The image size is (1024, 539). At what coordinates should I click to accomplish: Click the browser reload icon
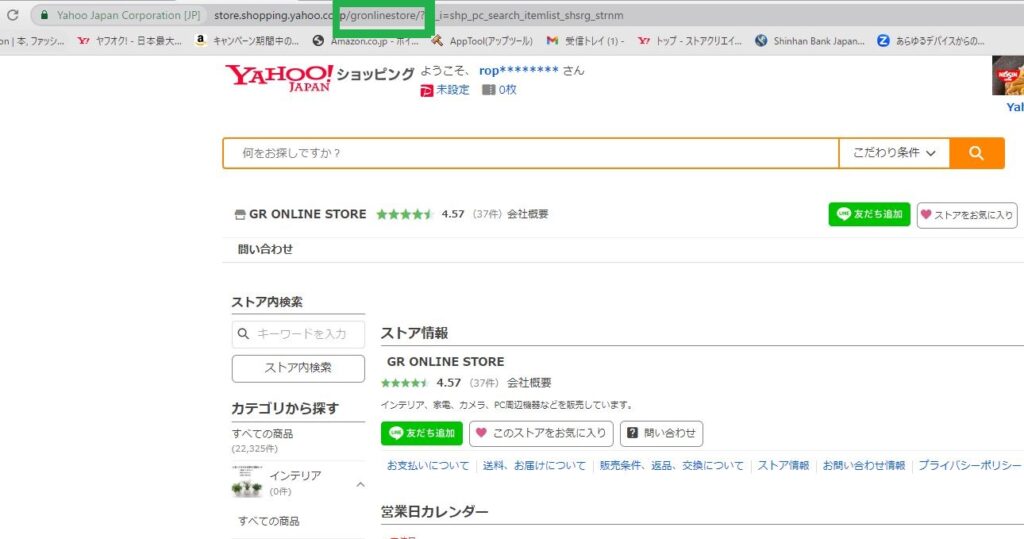coord(13,15)
